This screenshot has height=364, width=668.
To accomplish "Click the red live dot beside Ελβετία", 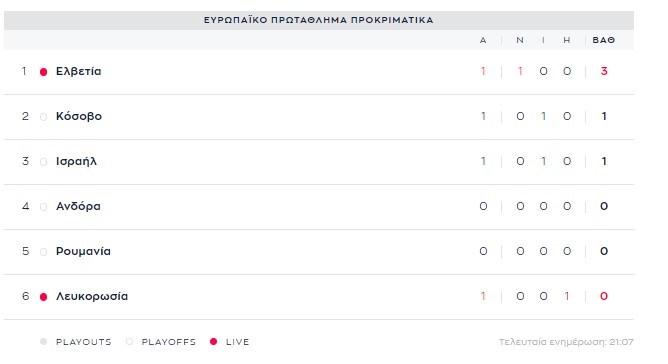I will point(43,72).
